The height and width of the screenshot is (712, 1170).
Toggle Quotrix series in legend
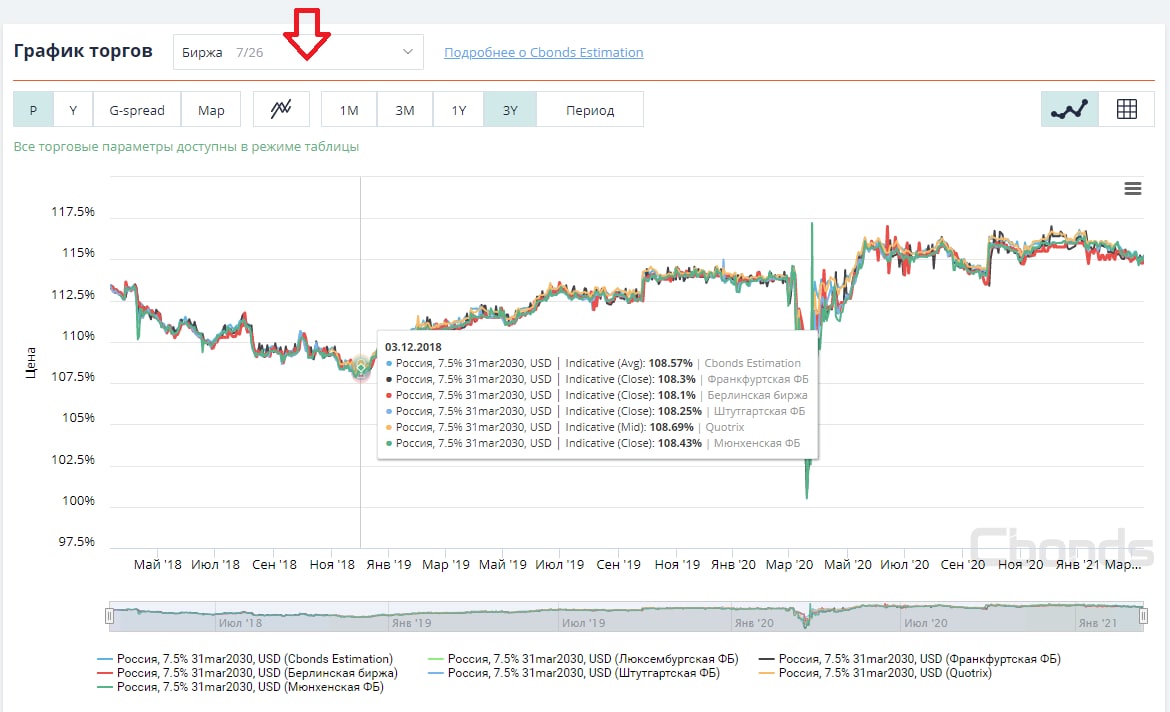point(875,672)
